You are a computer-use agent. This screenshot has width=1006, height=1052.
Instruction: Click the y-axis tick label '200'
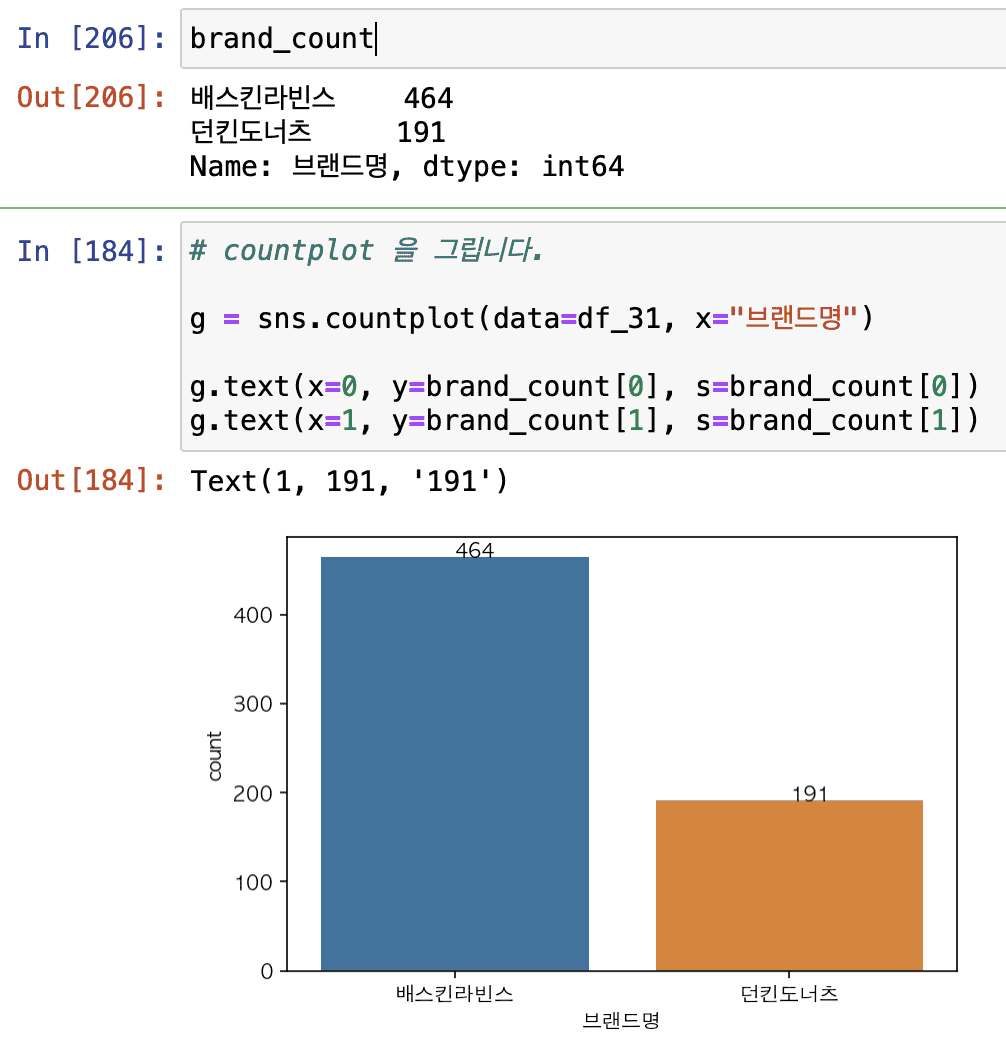click(x=252, y=794)
